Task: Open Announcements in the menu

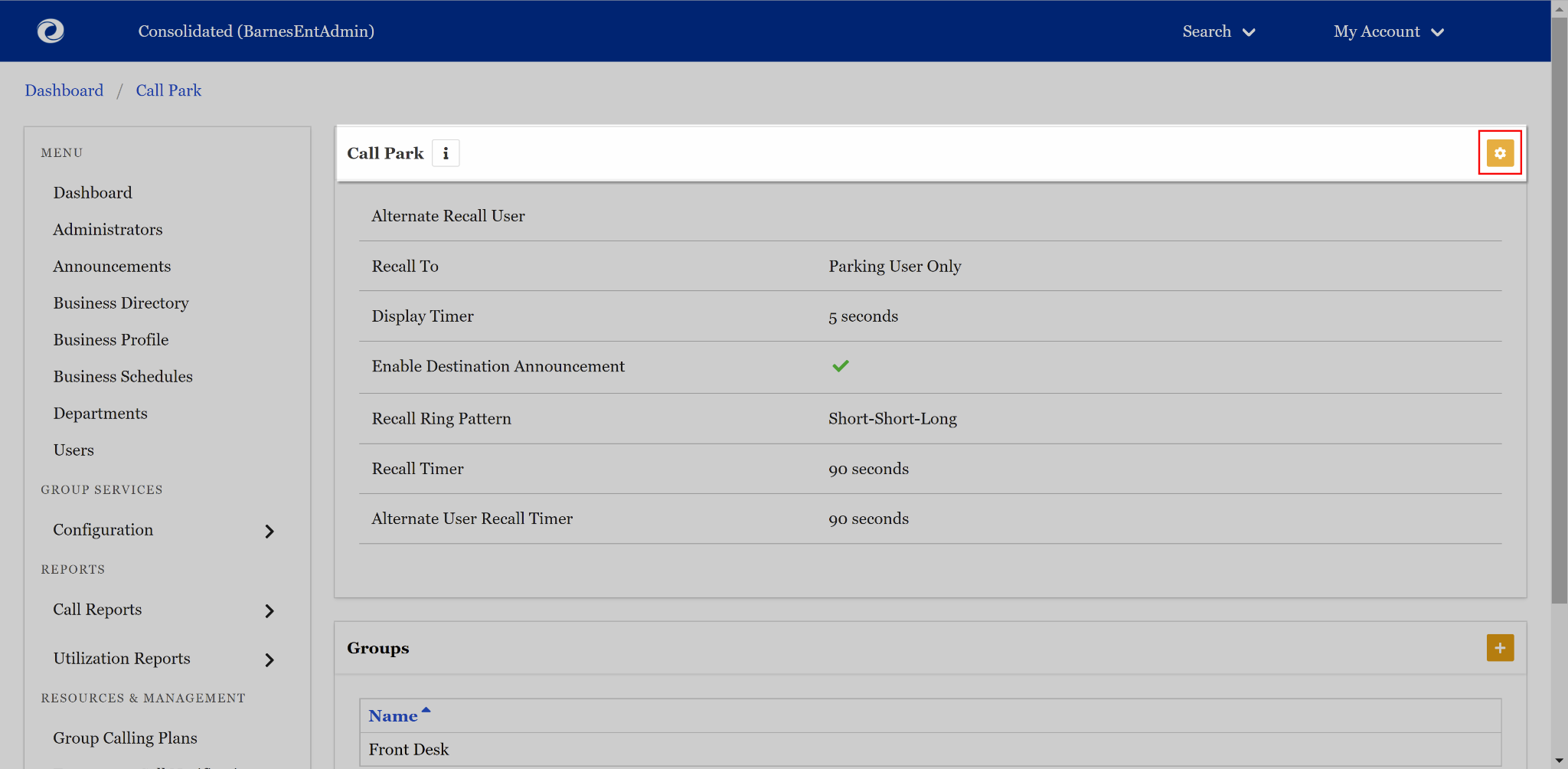Action: point(112,267)
